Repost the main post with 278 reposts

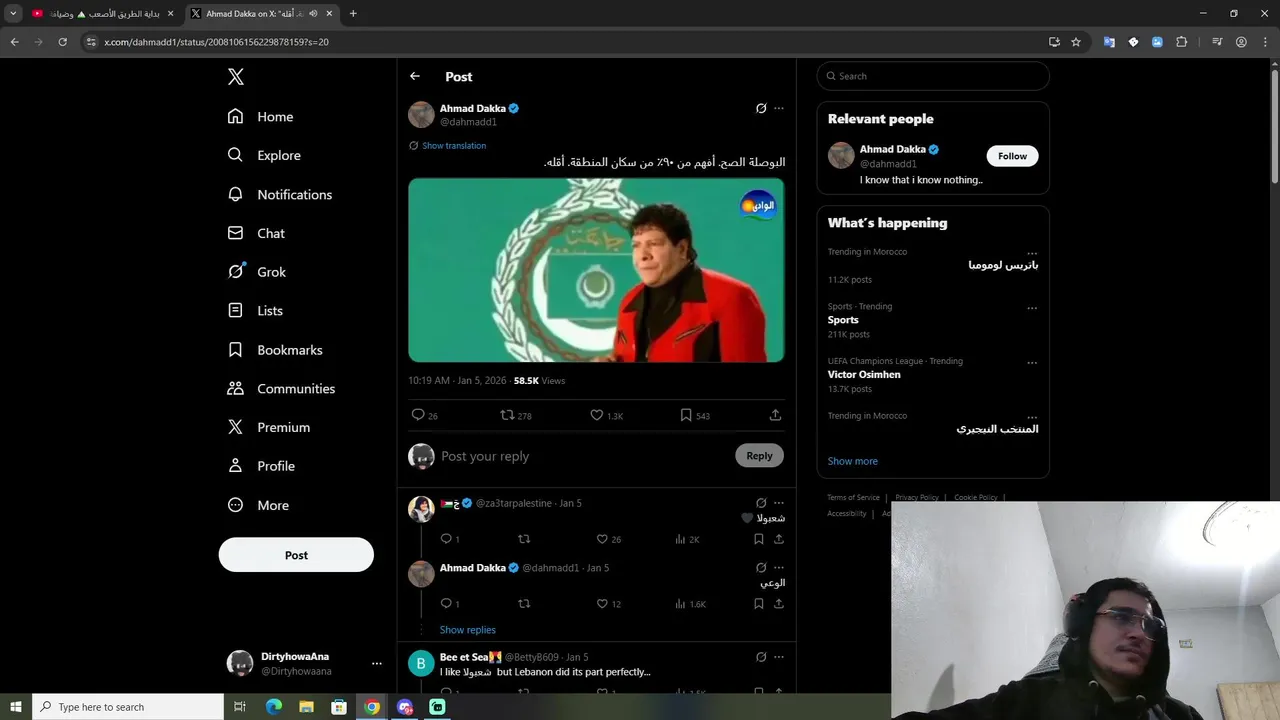point(507,415)
